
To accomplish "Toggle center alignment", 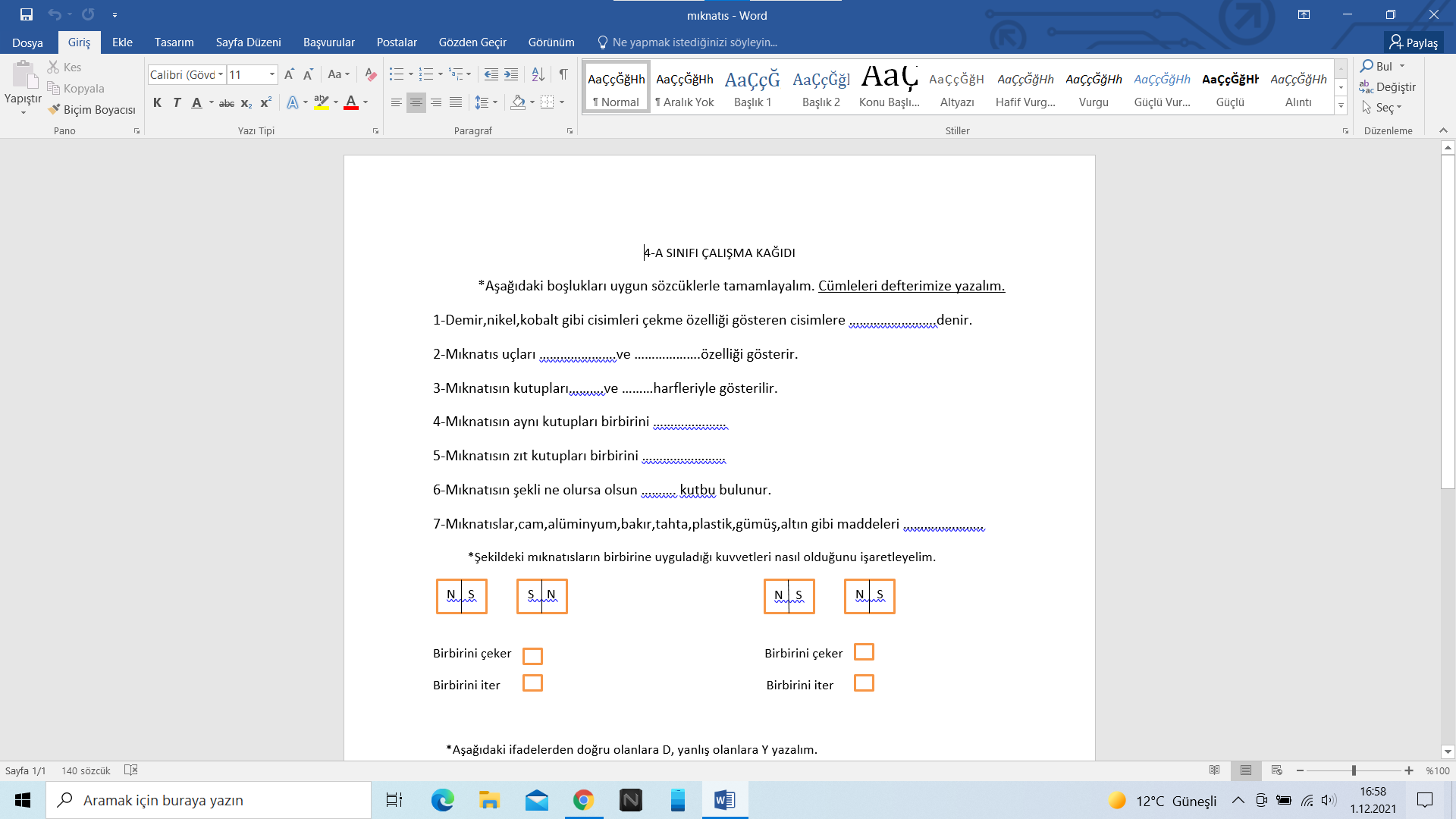I will [416, 102].
